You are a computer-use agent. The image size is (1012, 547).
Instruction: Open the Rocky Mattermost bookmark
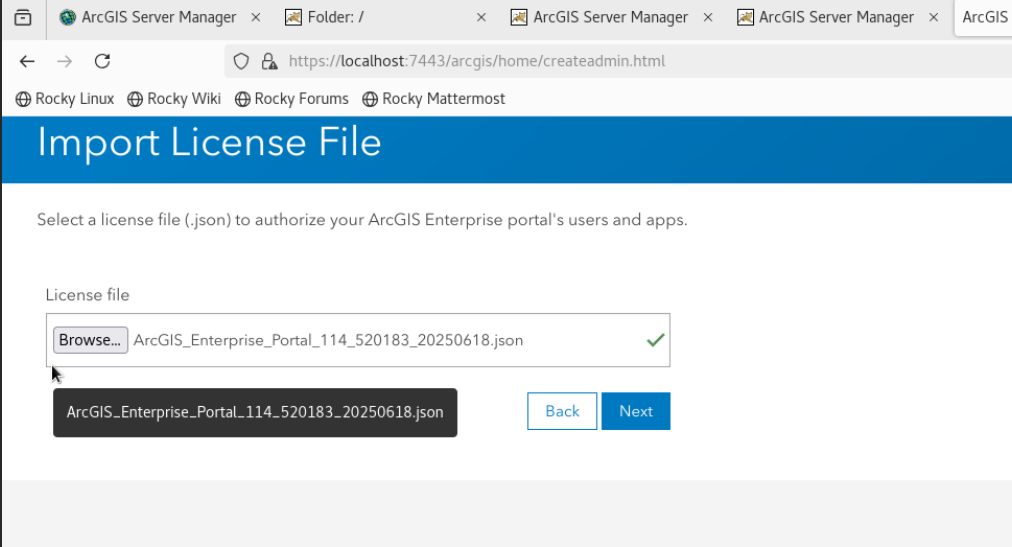434,99
